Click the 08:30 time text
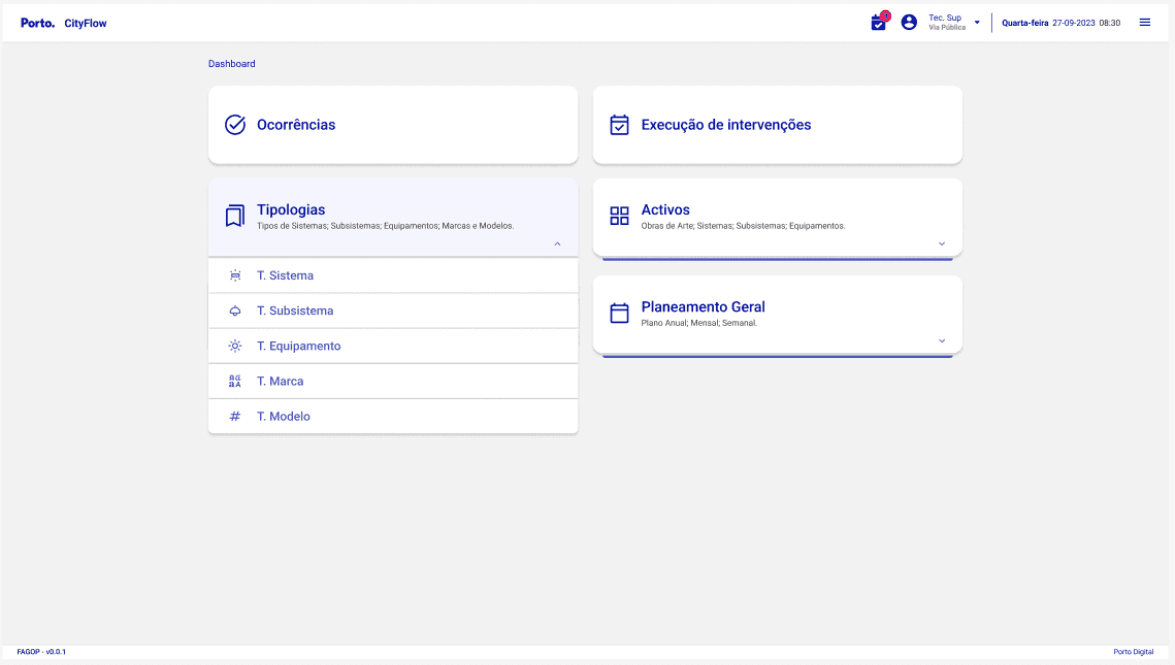 tap(1110, 23)
